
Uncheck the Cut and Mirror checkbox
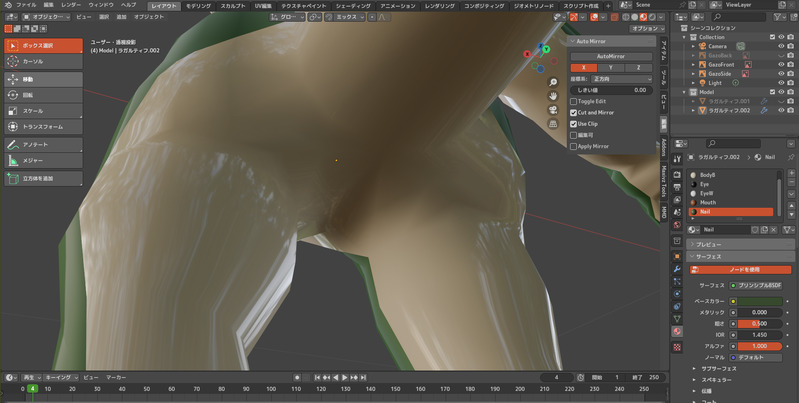point(573,113)
